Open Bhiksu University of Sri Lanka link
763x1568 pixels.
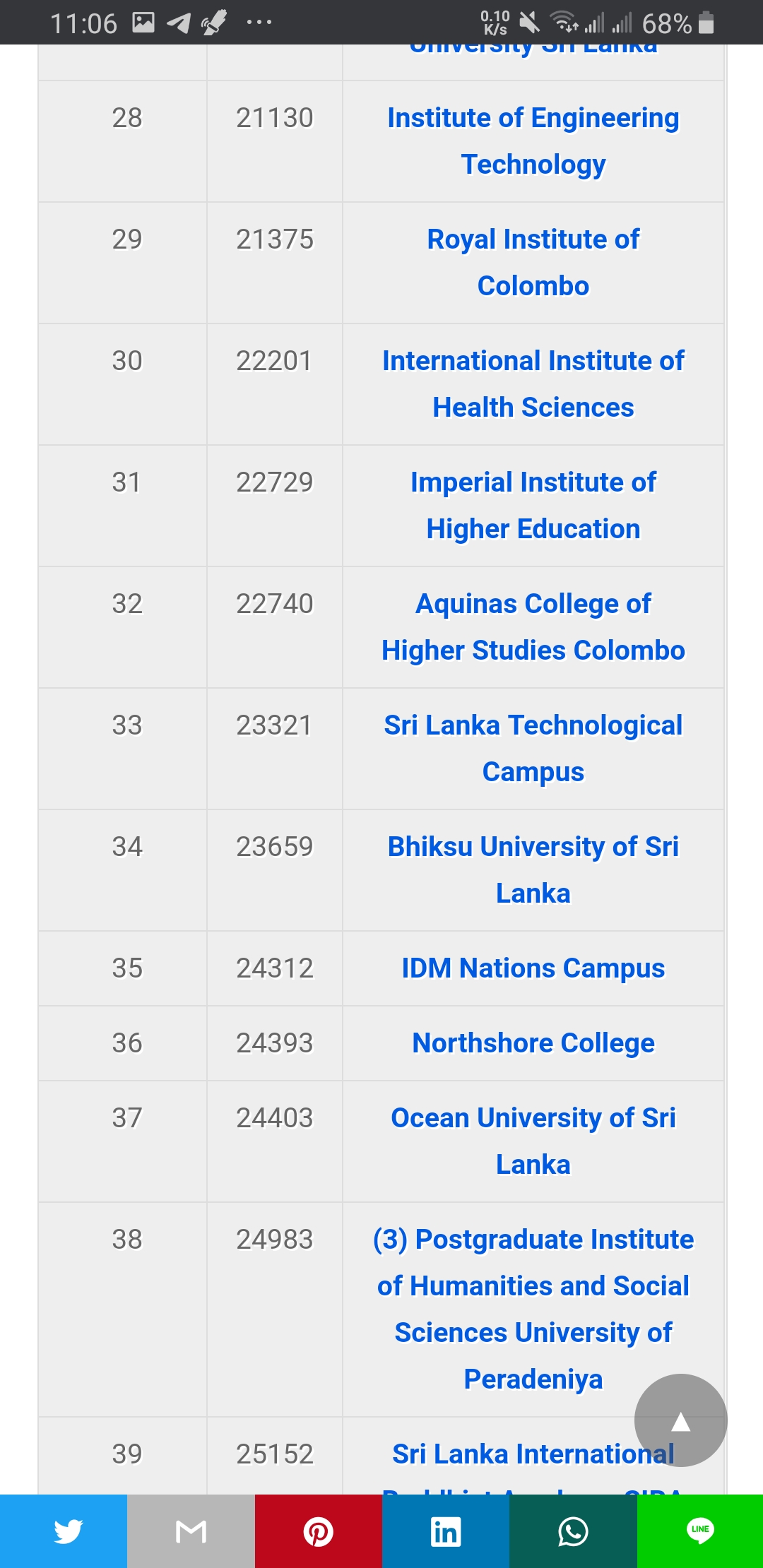pos(533,870)
